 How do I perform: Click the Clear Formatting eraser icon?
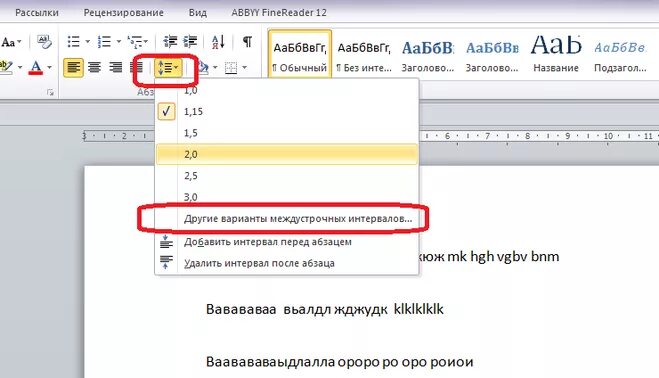pos(44,42)
